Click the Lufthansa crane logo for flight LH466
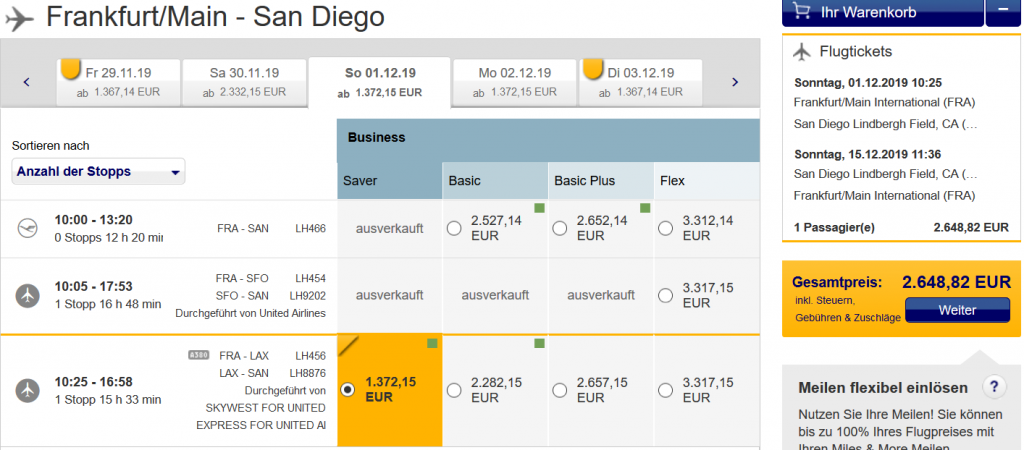Image resolution: width=1024 pixels, height=450 pixels. [x=27, y=229]
